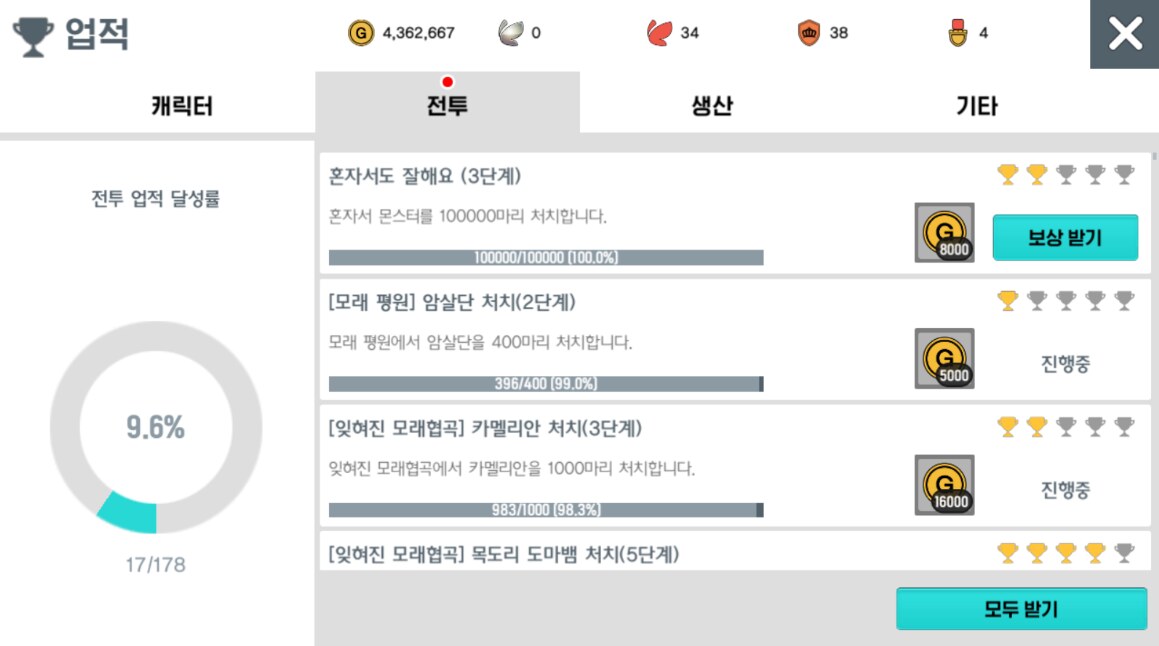1159x646 pixels.
Task: Tap the 983/1000 카멜리안 progress bar
Action: click(x=546, y=510)
